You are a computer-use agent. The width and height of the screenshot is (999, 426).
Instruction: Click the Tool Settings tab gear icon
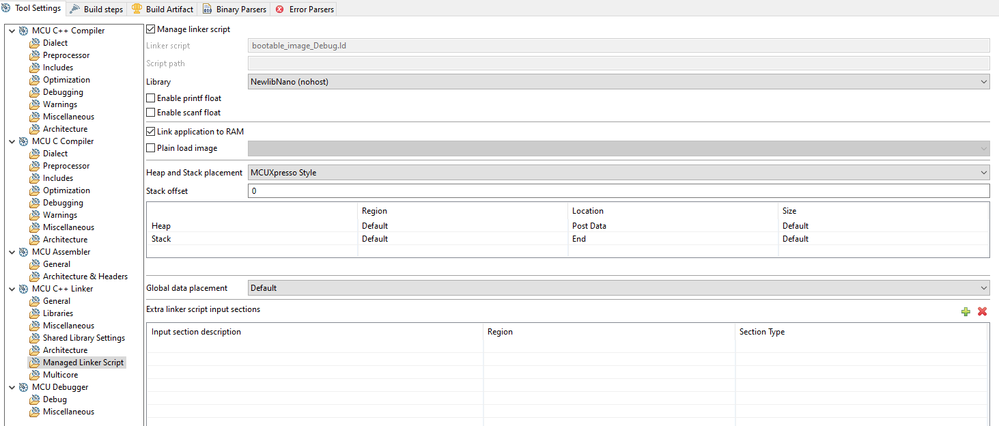(6, 8)
